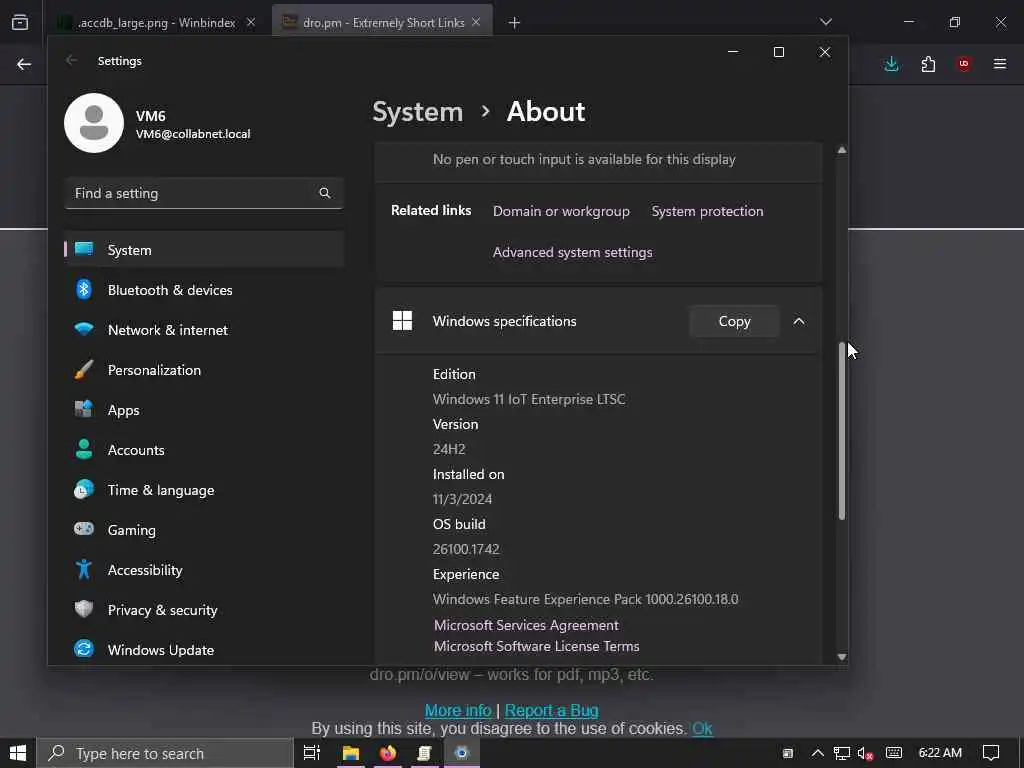Open File Explorer from the taskbar
Image resolution: width=1024 pixels, height=768 pixels.
(351, 753)
